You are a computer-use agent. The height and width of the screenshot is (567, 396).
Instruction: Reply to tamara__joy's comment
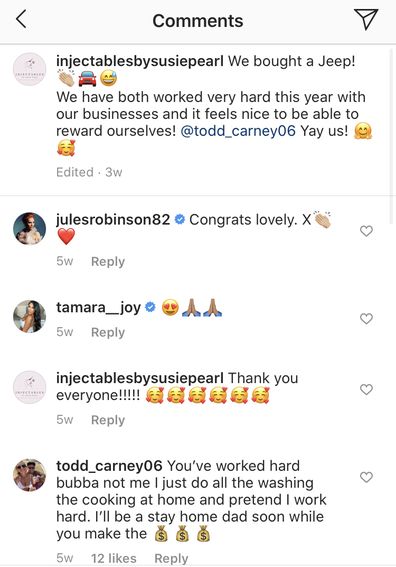tap(108, 332)
